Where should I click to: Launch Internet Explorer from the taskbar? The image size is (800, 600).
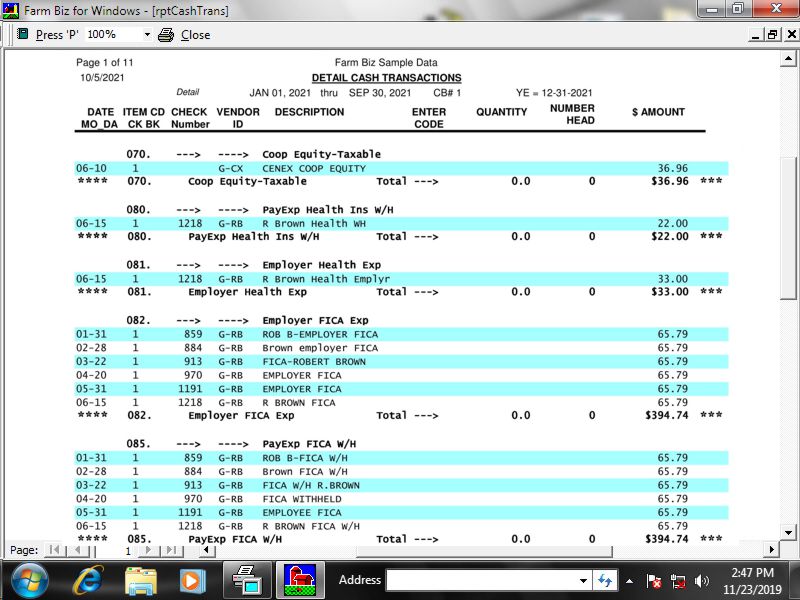pos(87,580)
